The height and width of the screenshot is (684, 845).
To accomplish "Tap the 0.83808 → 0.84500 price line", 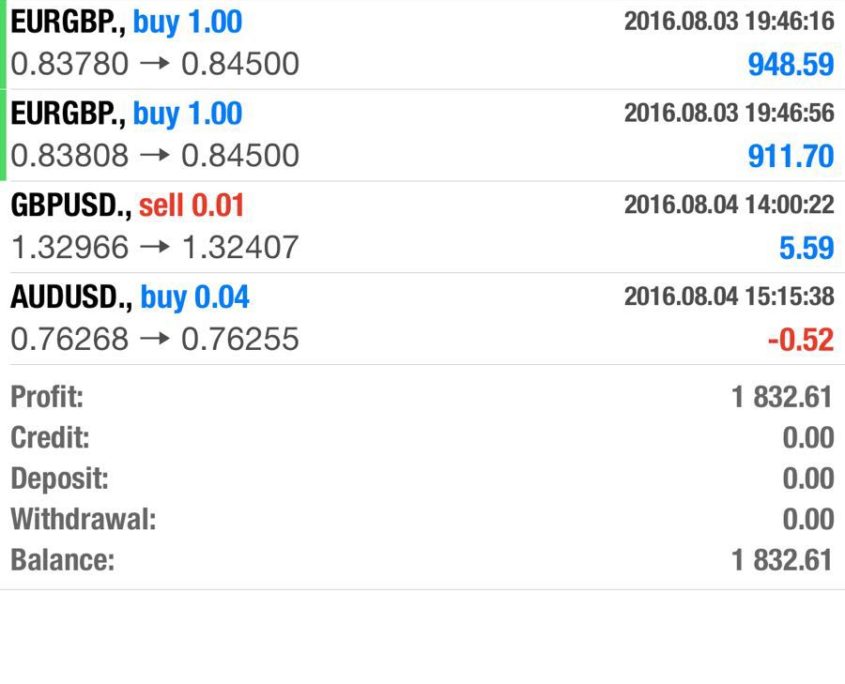I will click(x=155, y=156).
